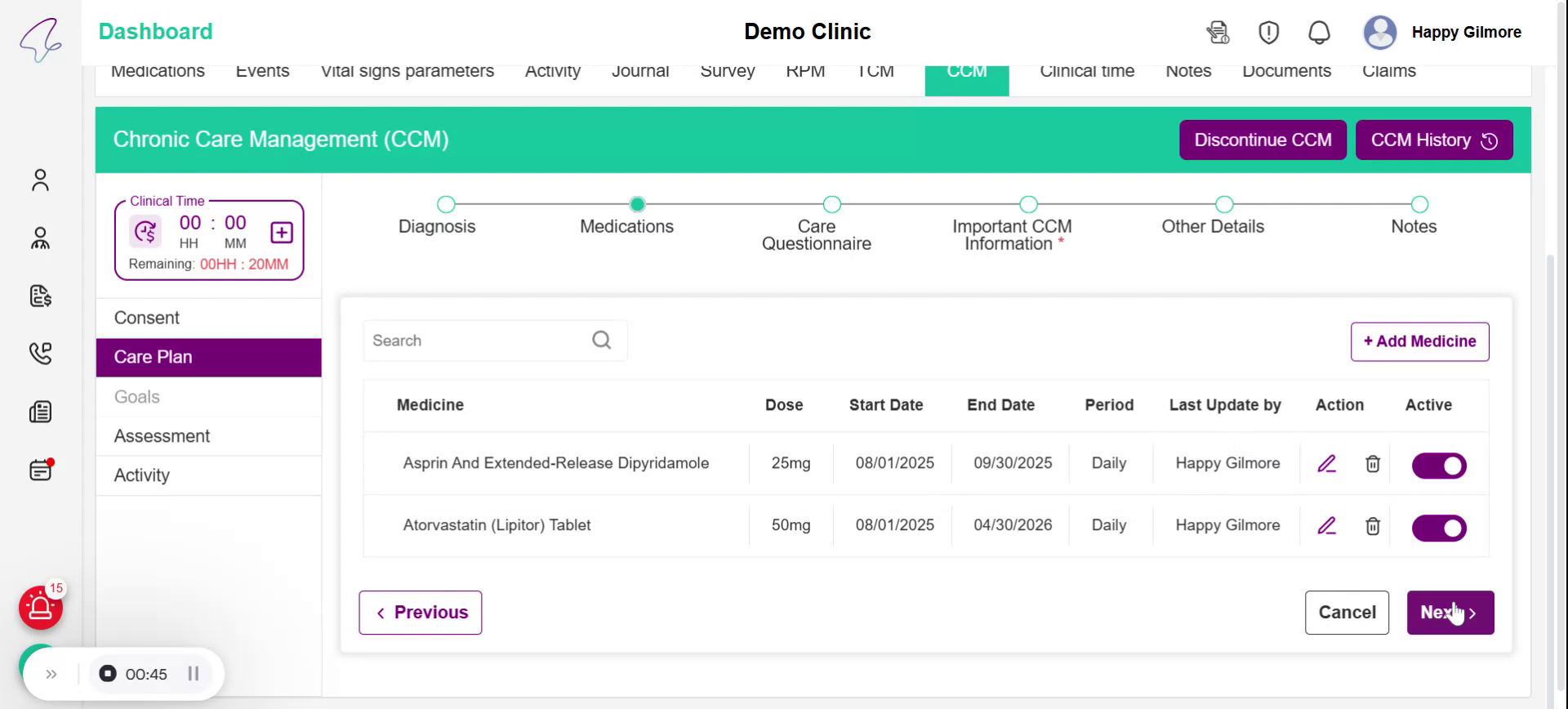Go back with the Previous button

click(x=420, y=613)
